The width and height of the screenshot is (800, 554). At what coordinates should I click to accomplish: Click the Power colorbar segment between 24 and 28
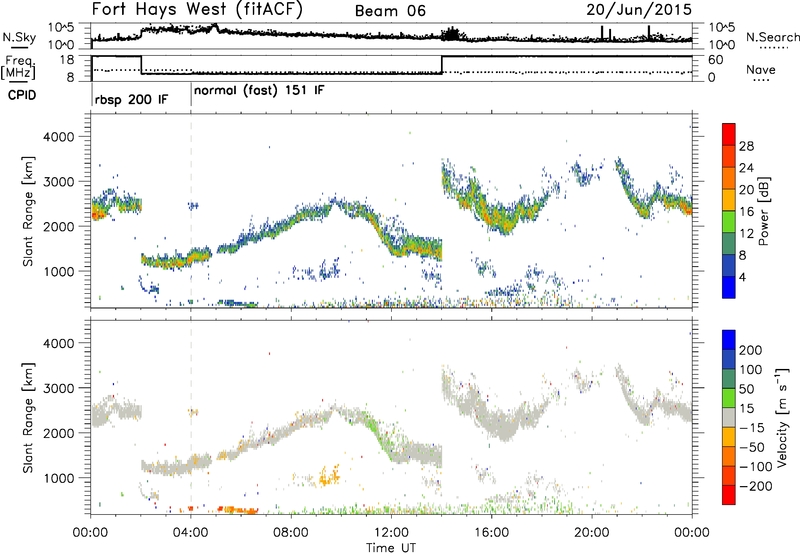click(x=729, y=156)
